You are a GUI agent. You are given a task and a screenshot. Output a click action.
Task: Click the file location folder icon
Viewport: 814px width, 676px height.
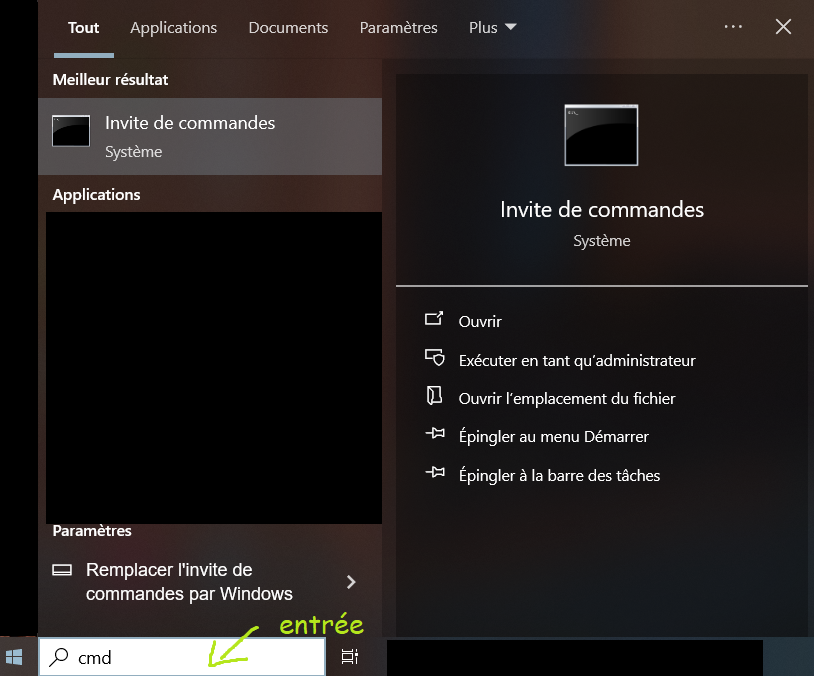coord(434,396)
